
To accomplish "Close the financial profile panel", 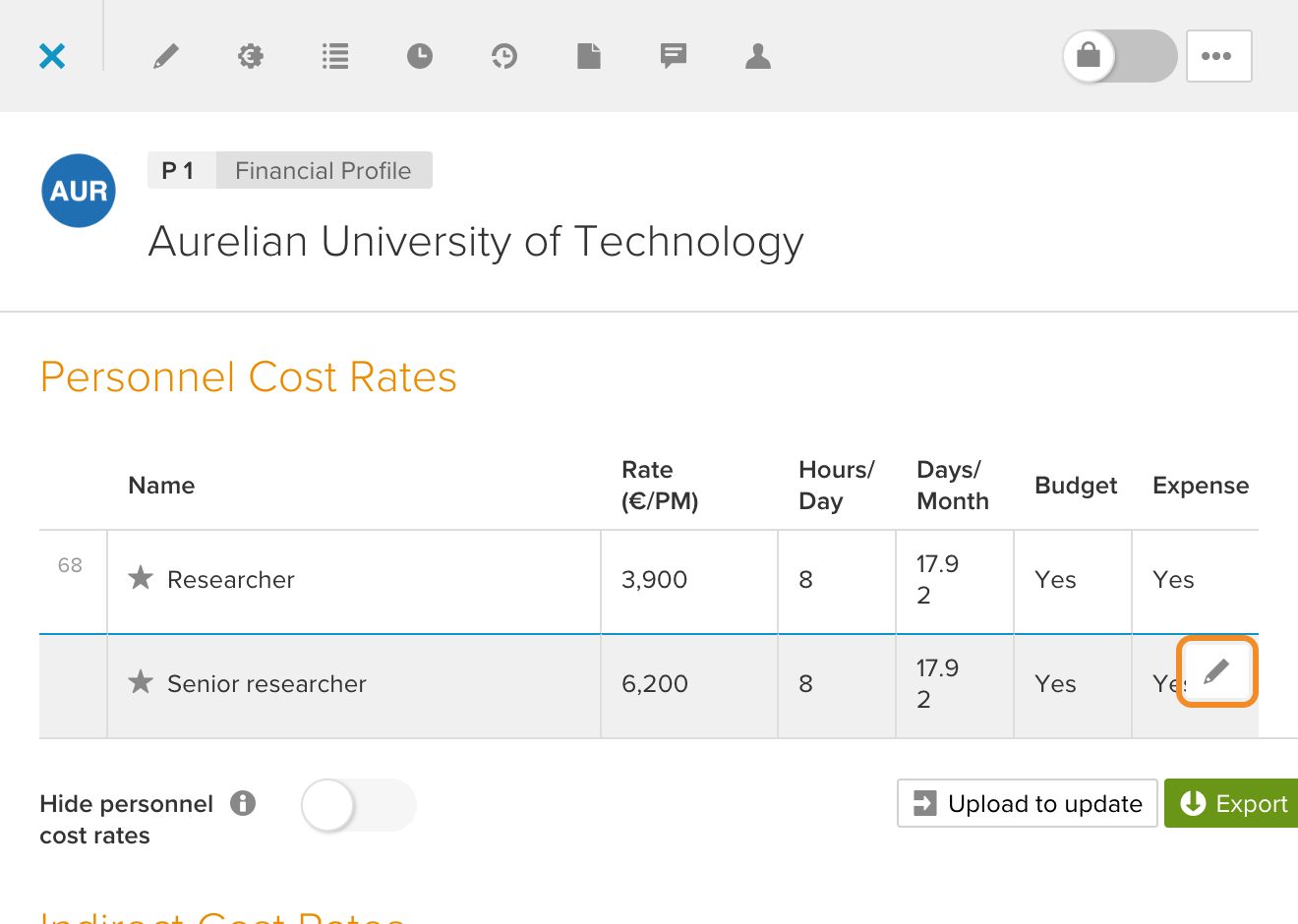I will click(x=52, y=56).
